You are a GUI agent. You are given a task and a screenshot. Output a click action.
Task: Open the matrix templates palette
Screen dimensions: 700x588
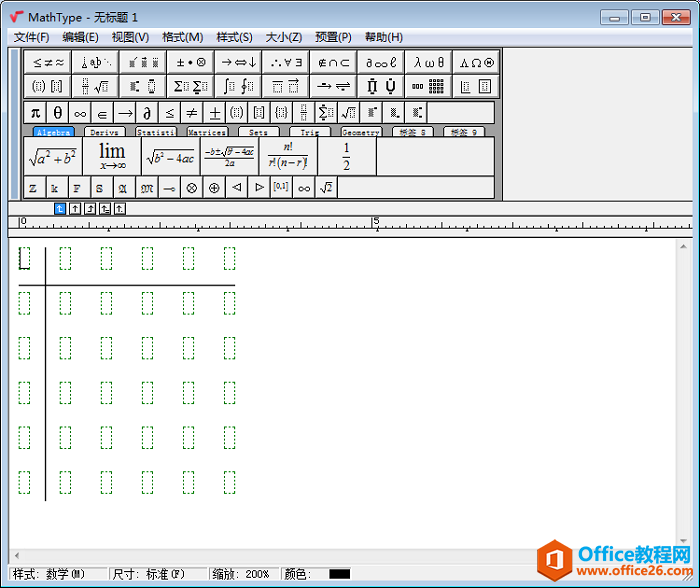(x=429, y=86)
